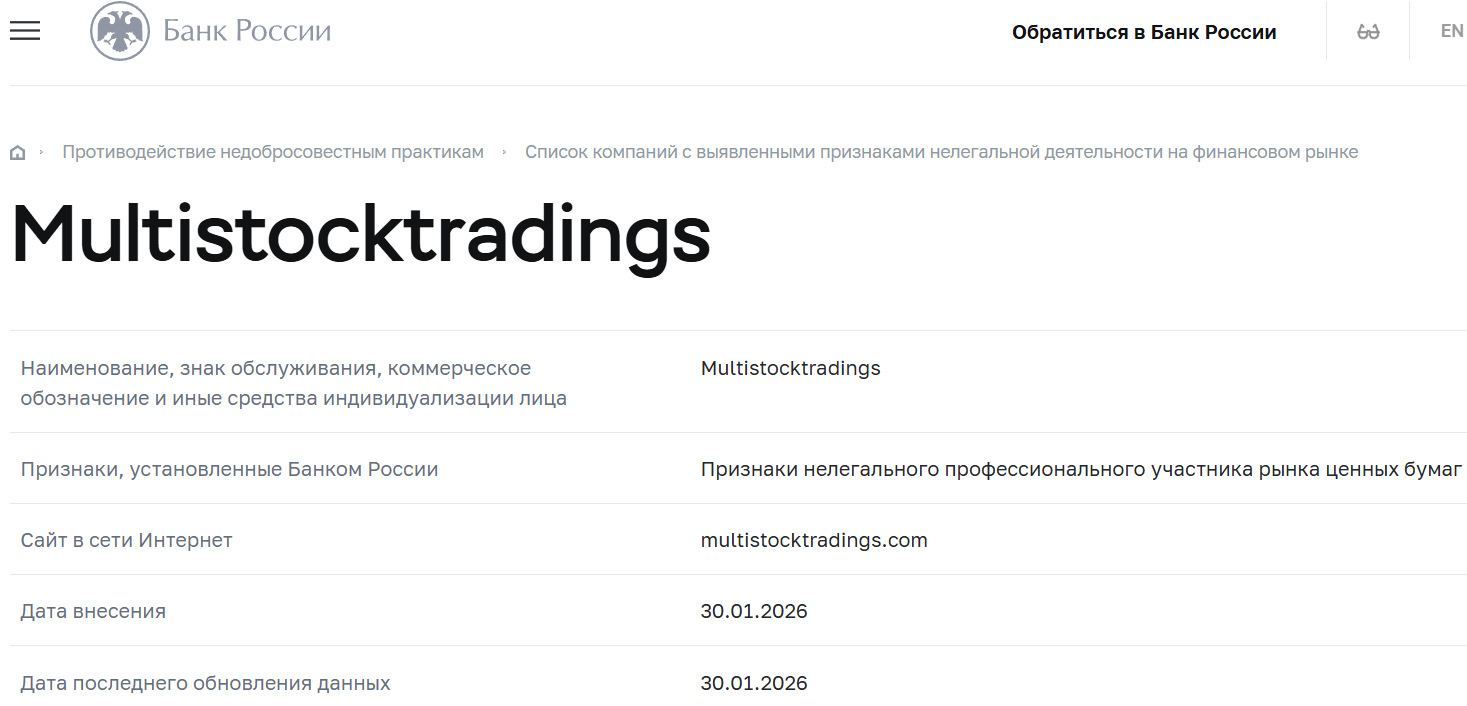This screenshot has width=1467, height=706.
Task: Click the 'Дата внесения' row label
Action: [93, 611]
